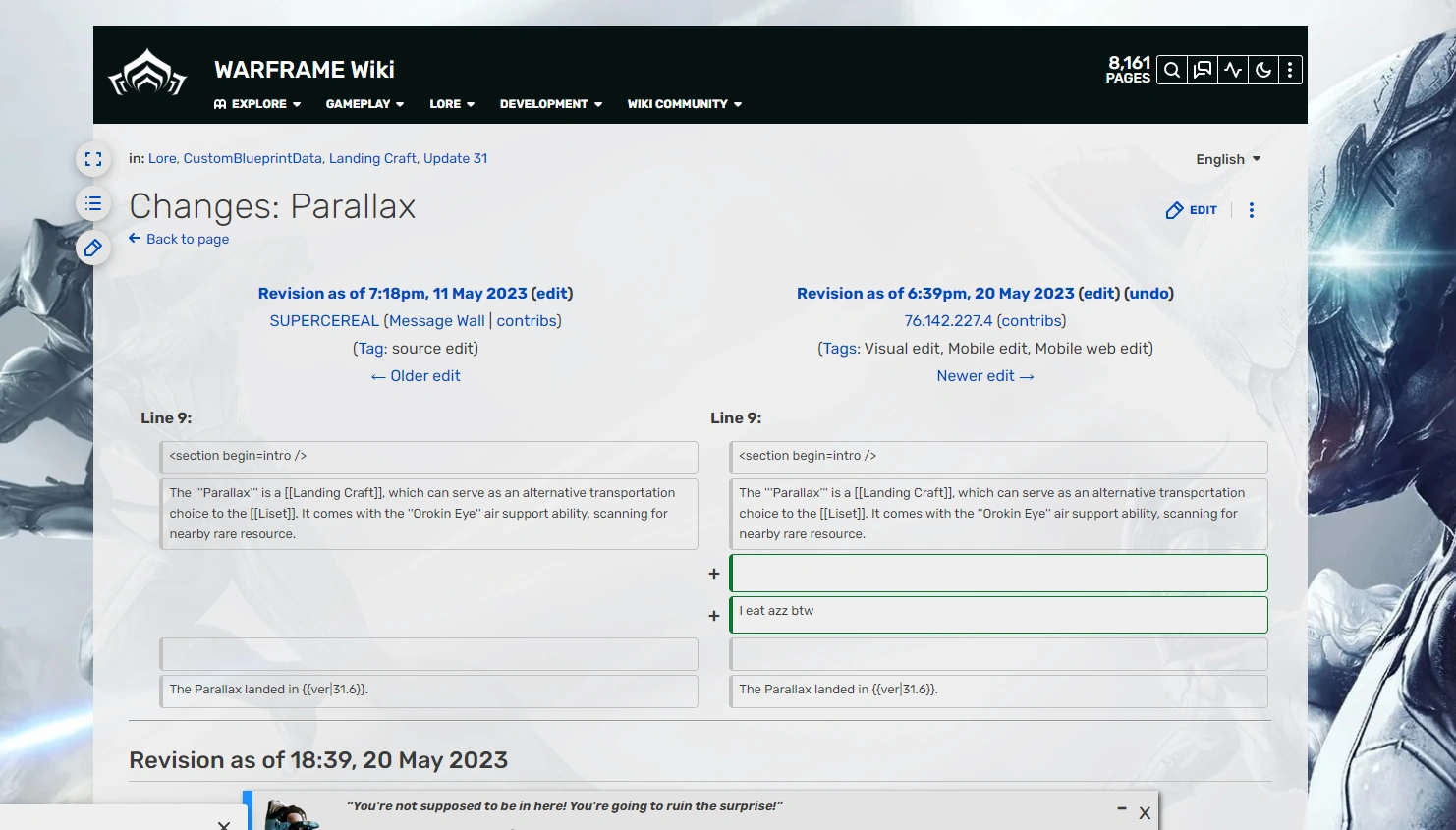
Task: Expand the GAMEPLAY menu
Action: point(364,104)
